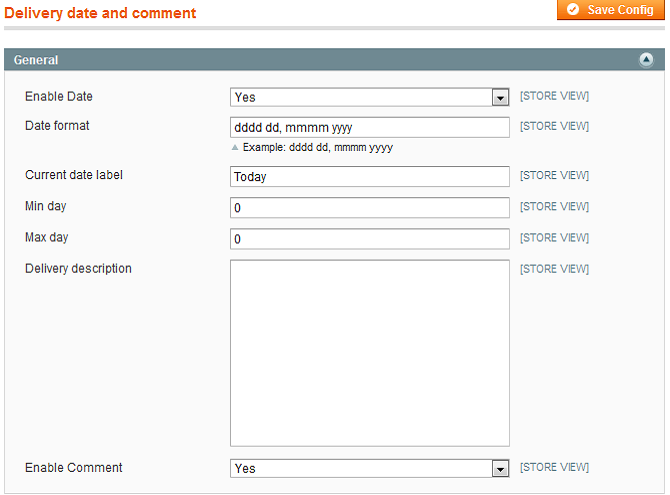This screenshot has height=495, width=670.
Task: Click the Enable Comment field label
Action: (73, 468)
